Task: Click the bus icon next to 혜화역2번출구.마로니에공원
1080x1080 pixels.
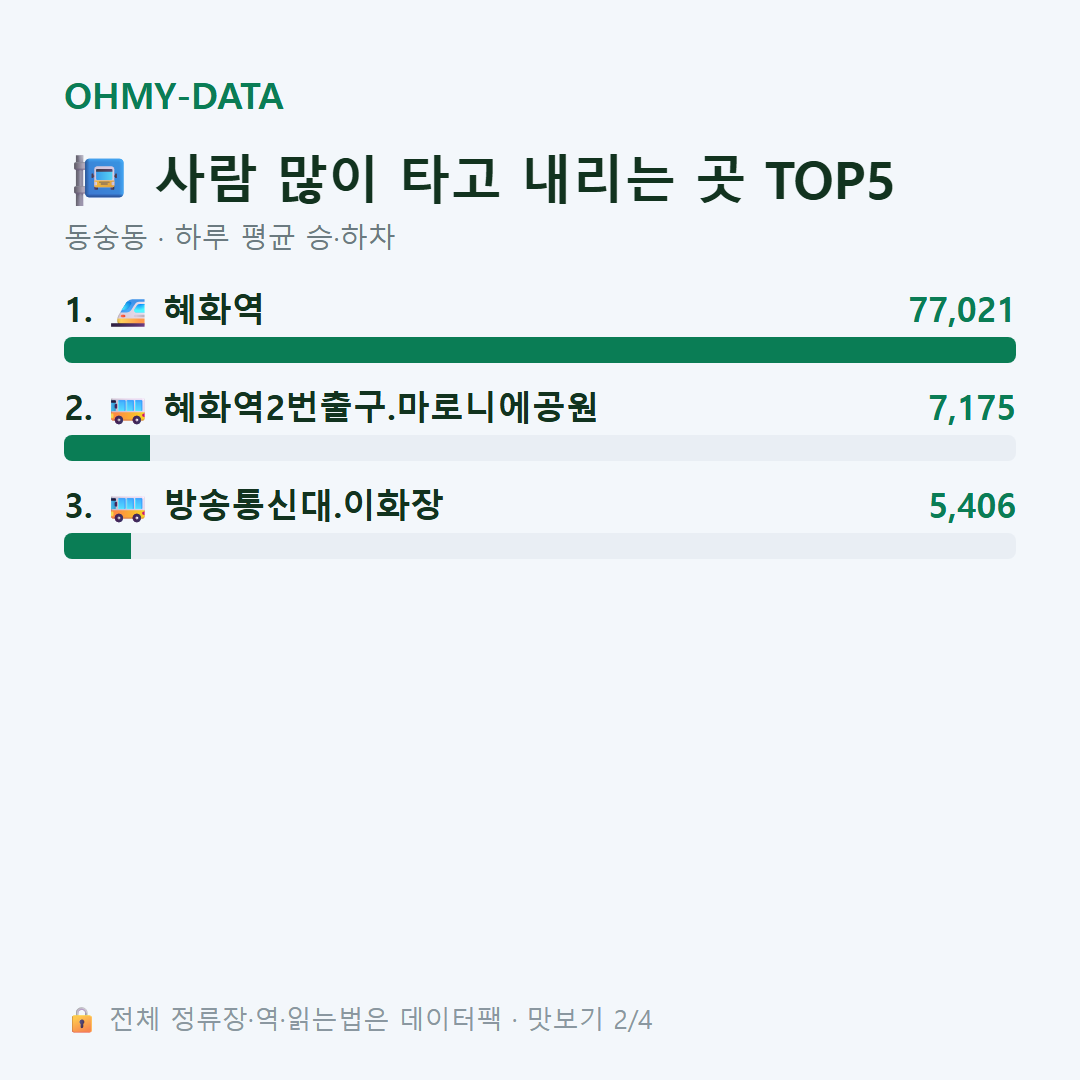Action: point(128,409)
